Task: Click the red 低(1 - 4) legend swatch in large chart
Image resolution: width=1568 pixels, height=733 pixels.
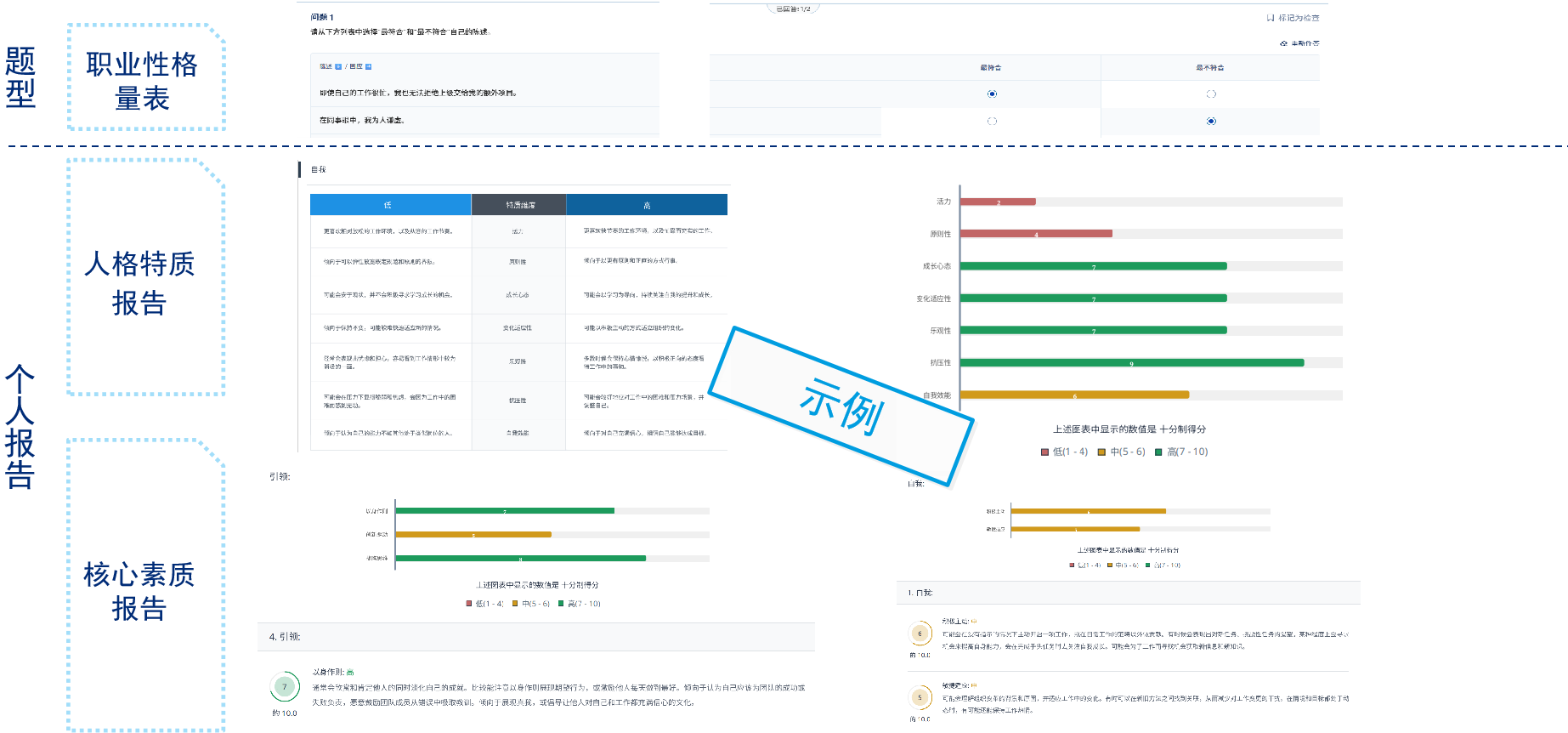Action: (x=1044, y=452)
